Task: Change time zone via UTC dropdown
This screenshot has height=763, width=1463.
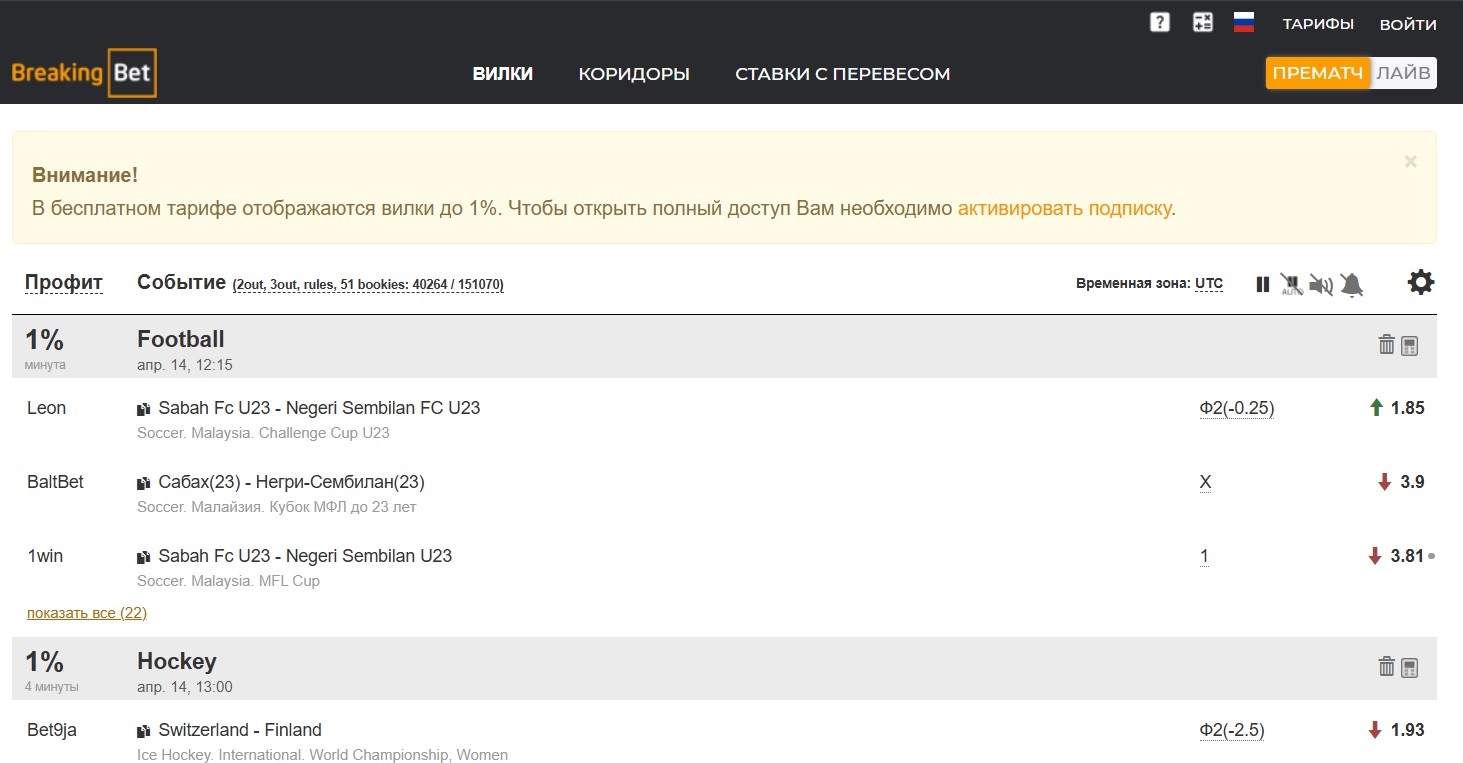Action: click(x=1208, y=284)
